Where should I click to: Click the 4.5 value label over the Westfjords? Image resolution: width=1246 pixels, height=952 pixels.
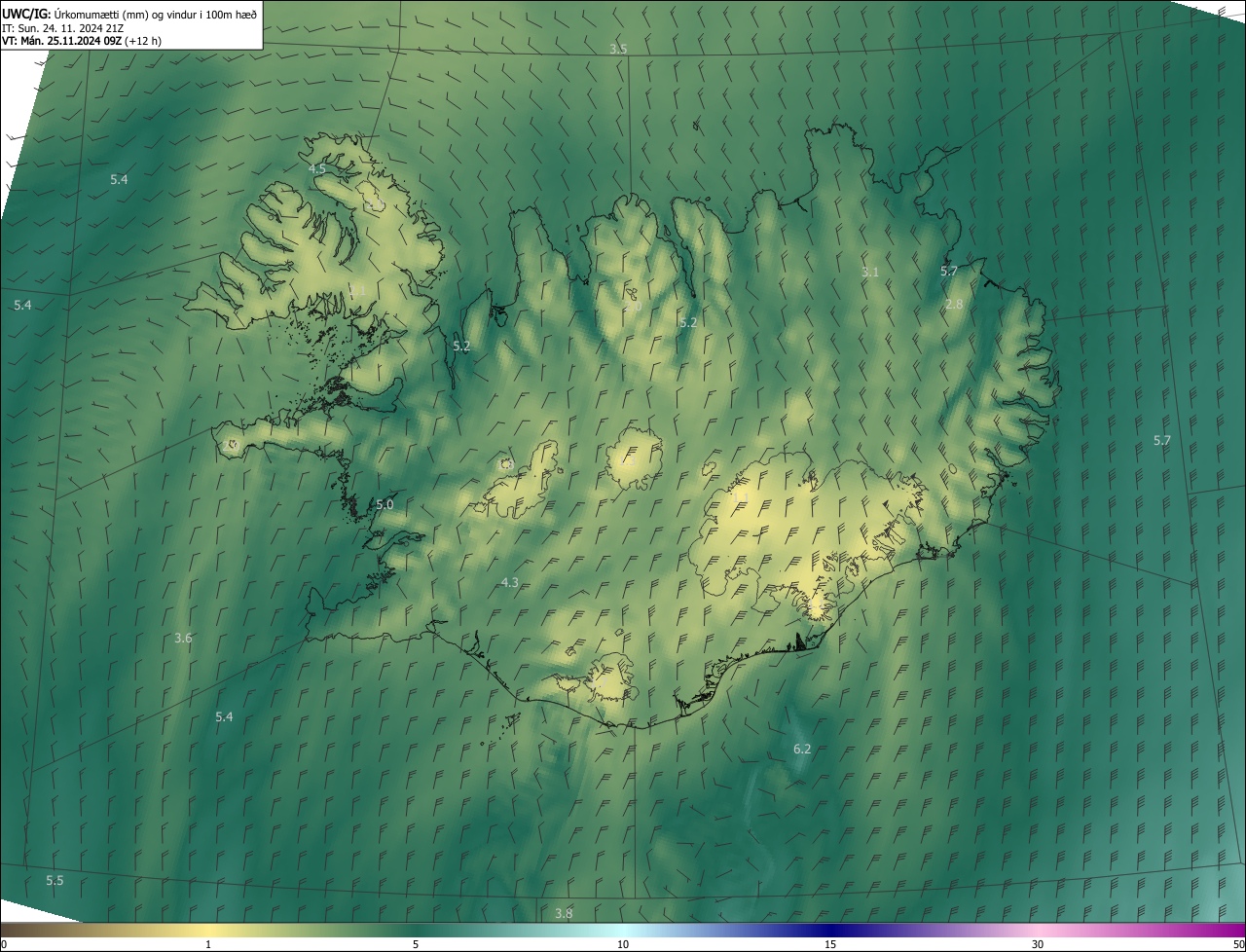click(317, 168)
